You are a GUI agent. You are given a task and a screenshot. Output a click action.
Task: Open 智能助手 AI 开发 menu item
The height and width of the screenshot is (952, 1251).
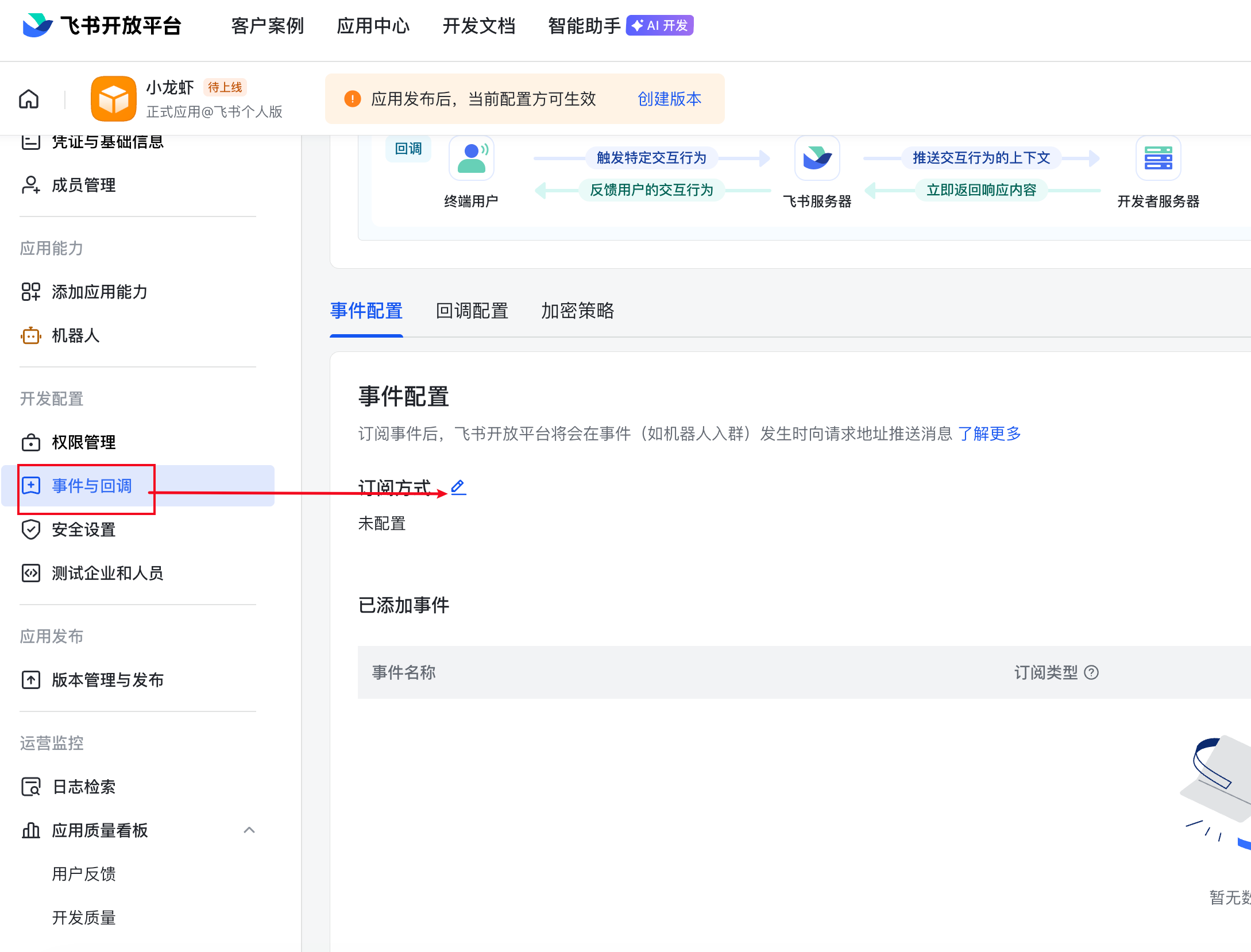click(620, 25)
